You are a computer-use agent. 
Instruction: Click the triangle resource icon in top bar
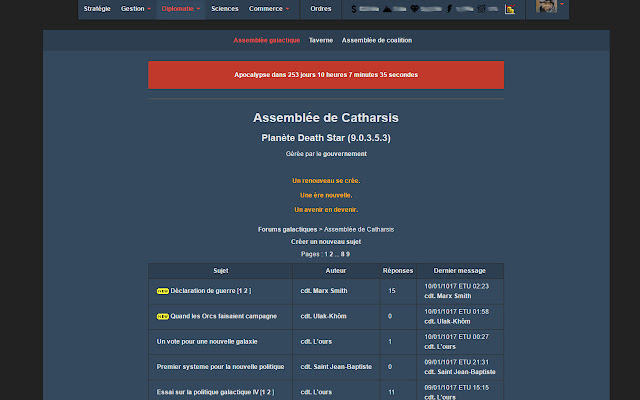[387, 8]
